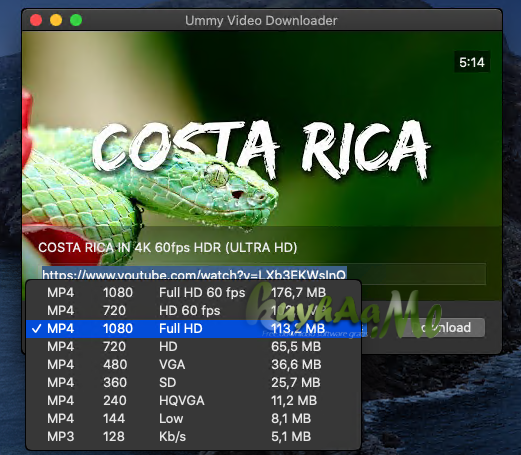Click the 5:14 duration badge
Viewport: 521px width, 455px height.
[472, 62]
